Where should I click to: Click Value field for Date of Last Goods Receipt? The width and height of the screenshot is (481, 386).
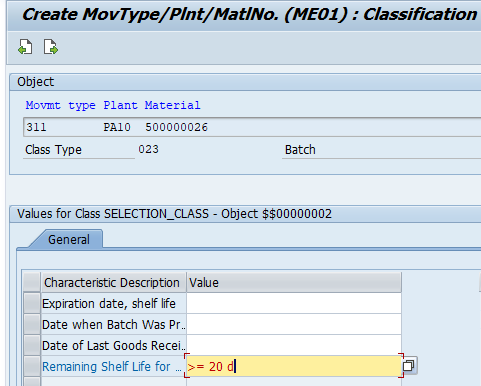294,345
